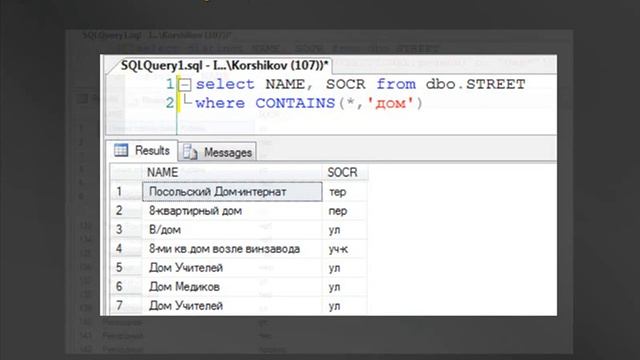The image size is (640, 360).
Task: Click the CONTAINS keyword in query
Action: tap(295, 103)
